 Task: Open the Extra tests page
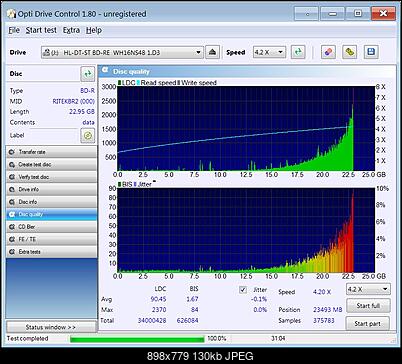click(x=51, y=252)
